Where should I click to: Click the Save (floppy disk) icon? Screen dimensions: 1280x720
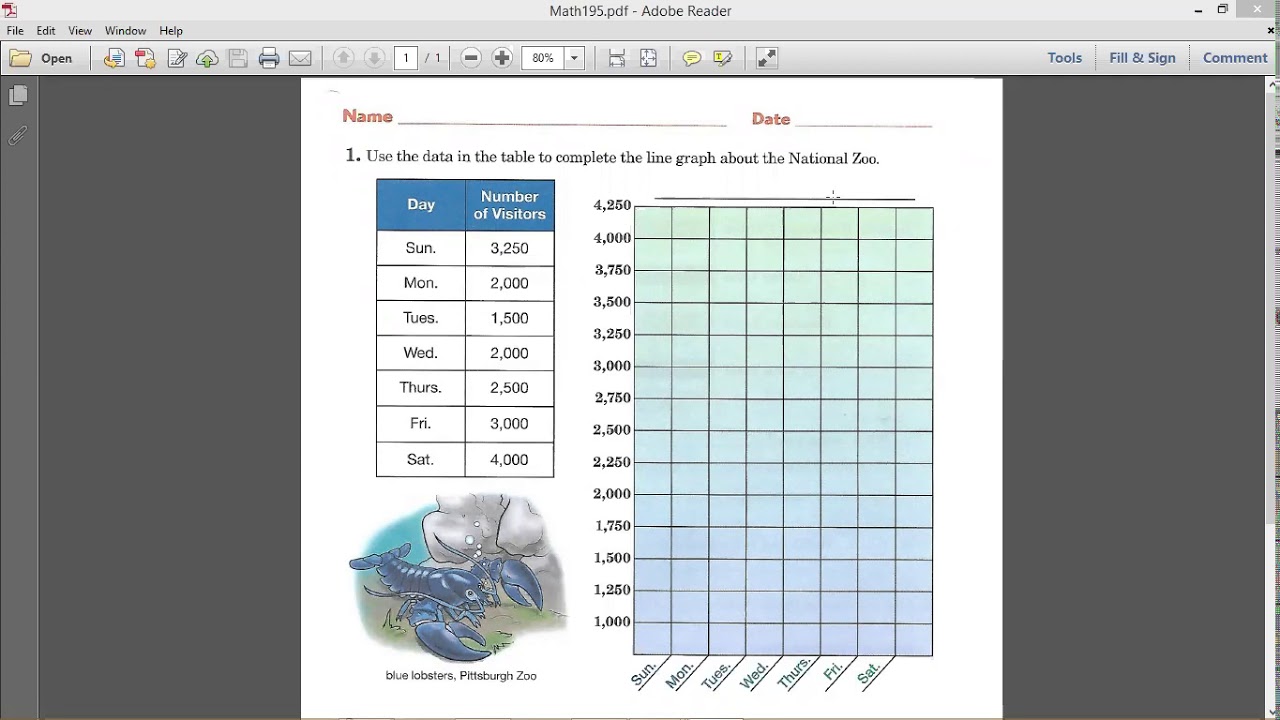click(238, 58)
